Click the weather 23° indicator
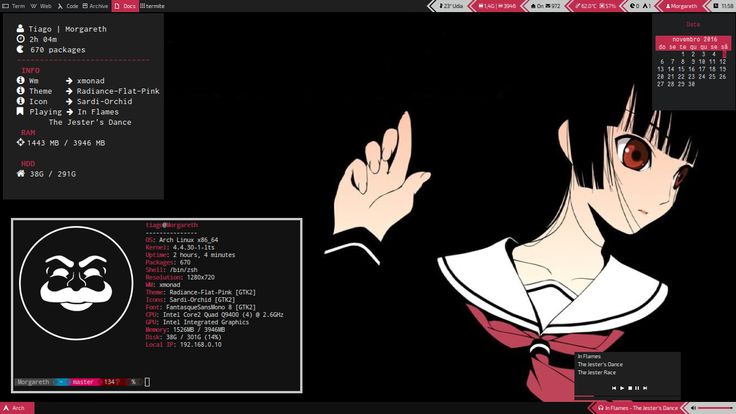The width and height of the screenshot is (736, 414). coord(451,6)
